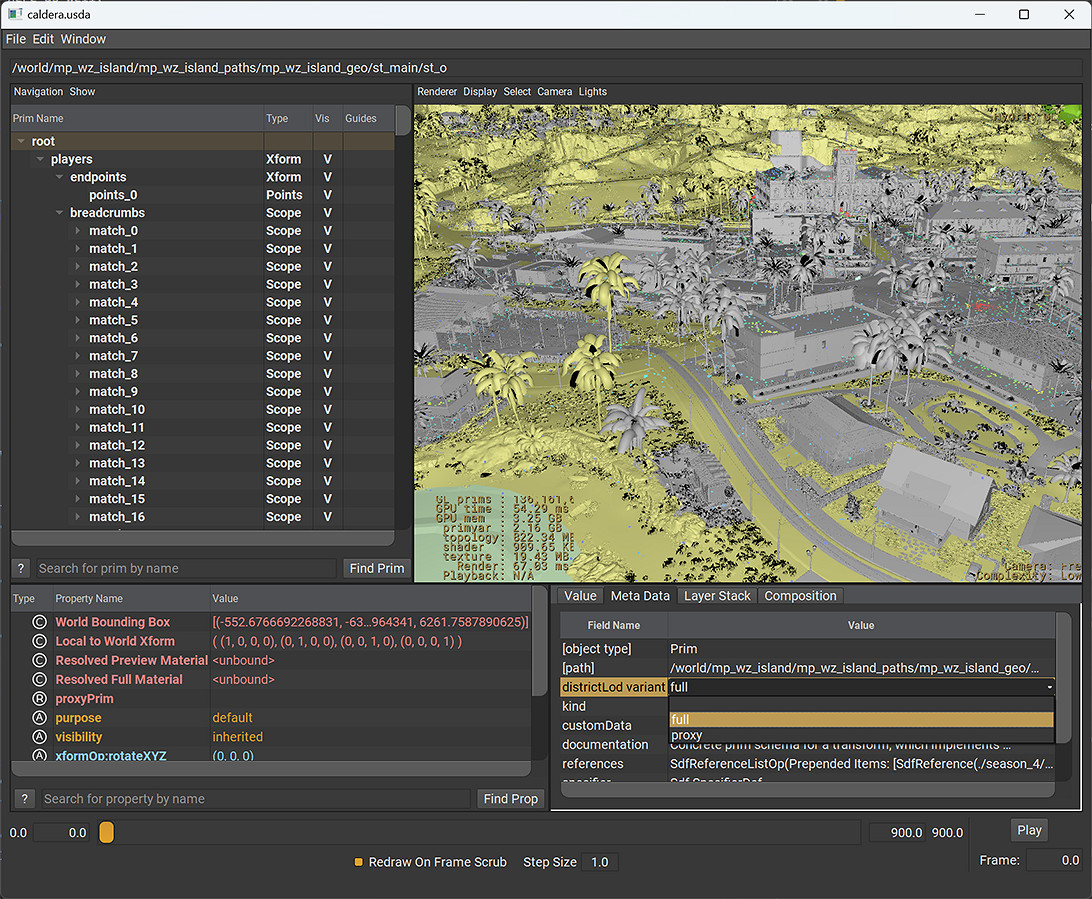Collapse the breadcrumbs tree node
The height and width of the screenshot is (899, 1092).
tap(60, 213)
